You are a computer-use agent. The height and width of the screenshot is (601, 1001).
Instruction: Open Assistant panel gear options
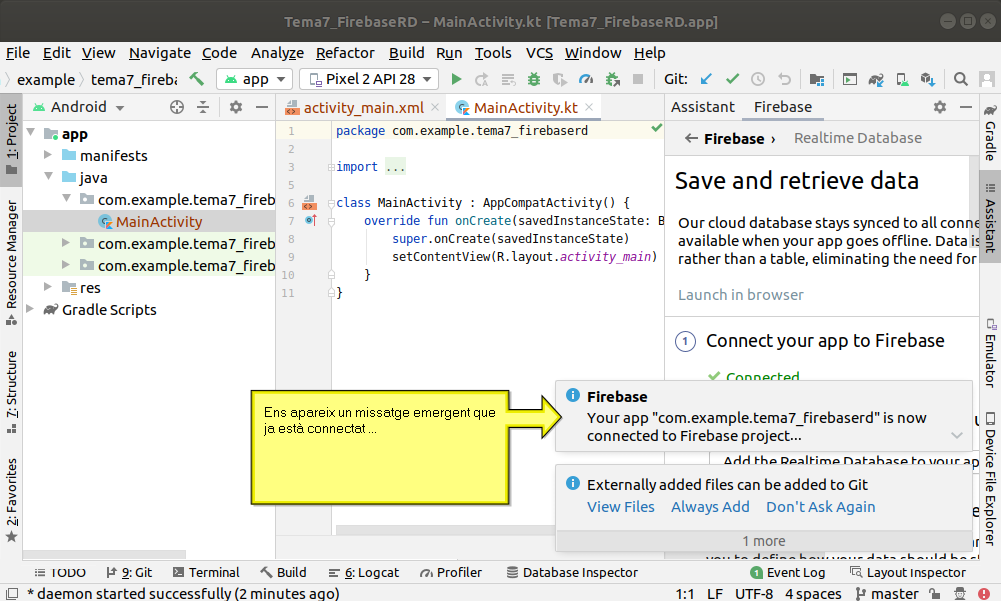[940, 107]
